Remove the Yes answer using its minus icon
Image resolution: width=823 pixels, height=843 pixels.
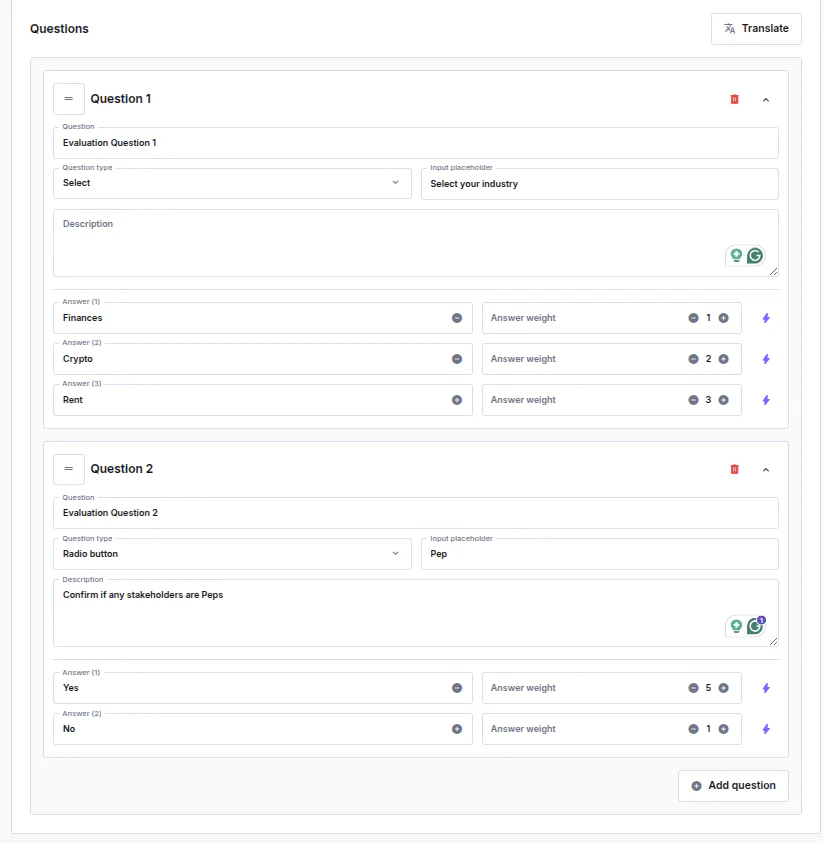coord(458,688)
